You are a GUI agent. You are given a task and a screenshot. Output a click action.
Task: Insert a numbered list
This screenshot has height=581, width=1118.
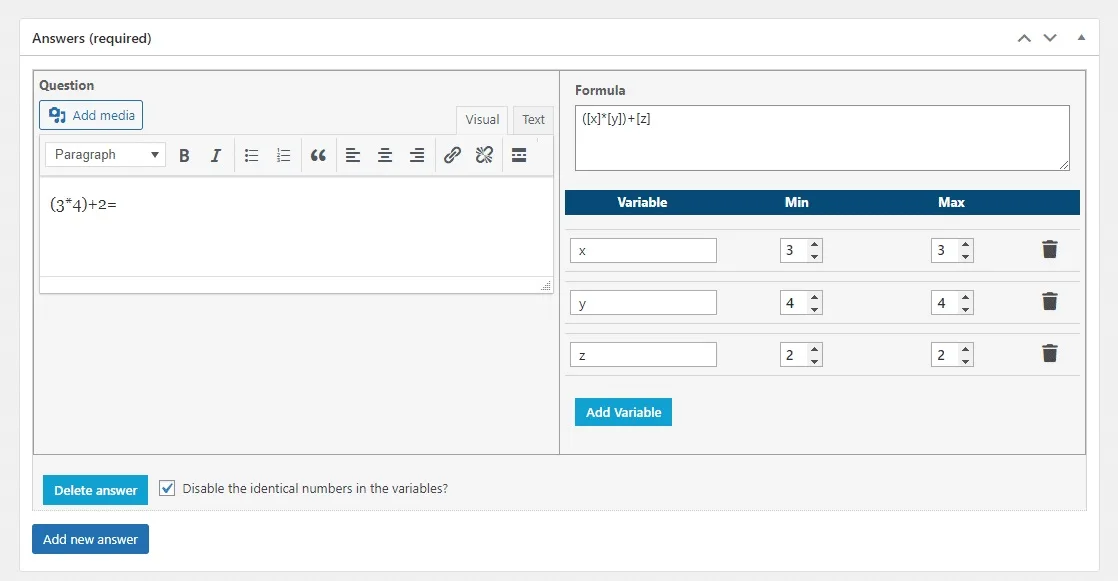[x=283, y=155]
